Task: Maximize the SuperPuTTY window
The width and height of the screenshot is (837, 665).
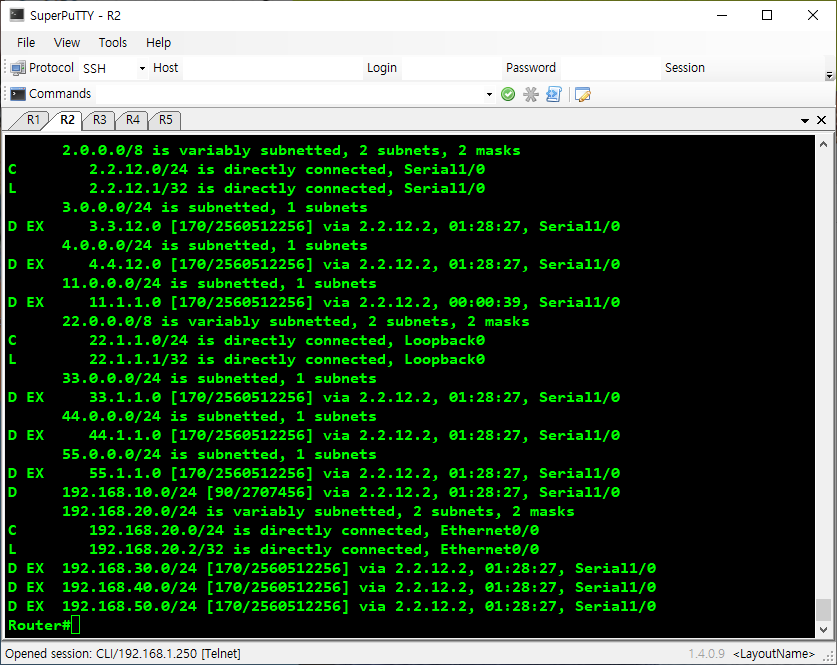Action: pyautogui.click(x=767, y=15)
